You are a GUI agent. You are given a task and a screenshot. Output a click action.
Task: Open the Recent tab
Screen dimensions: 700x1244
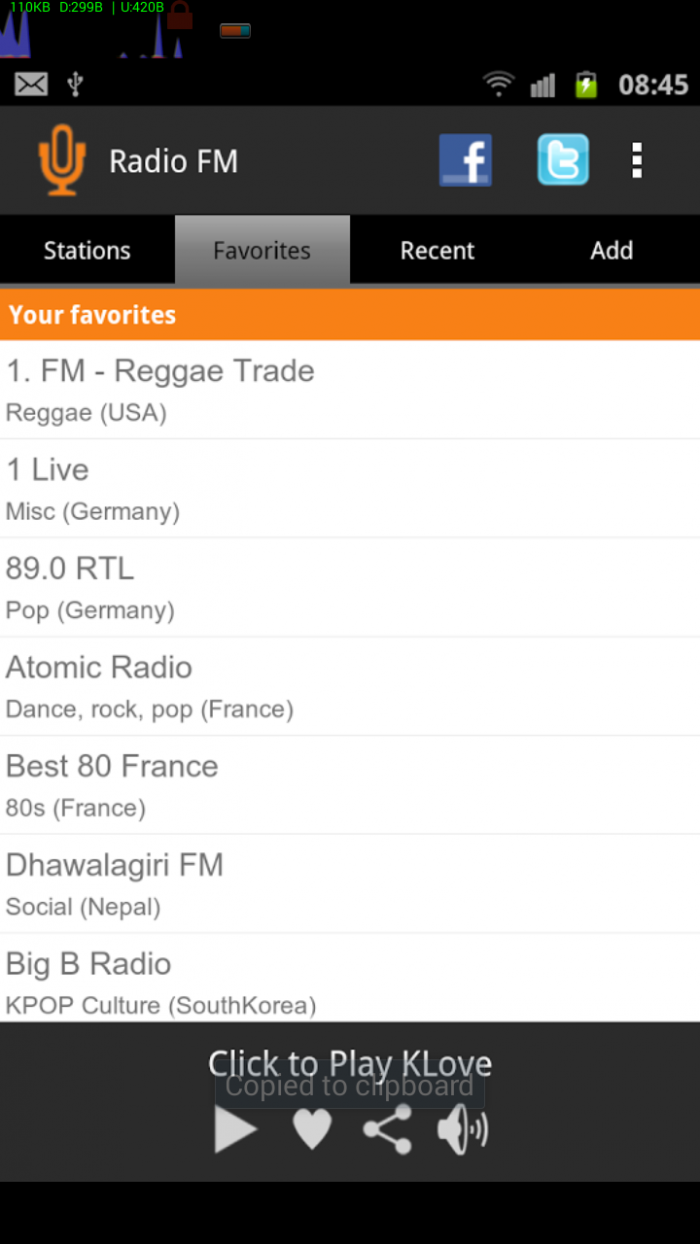(x=437, y=250)
